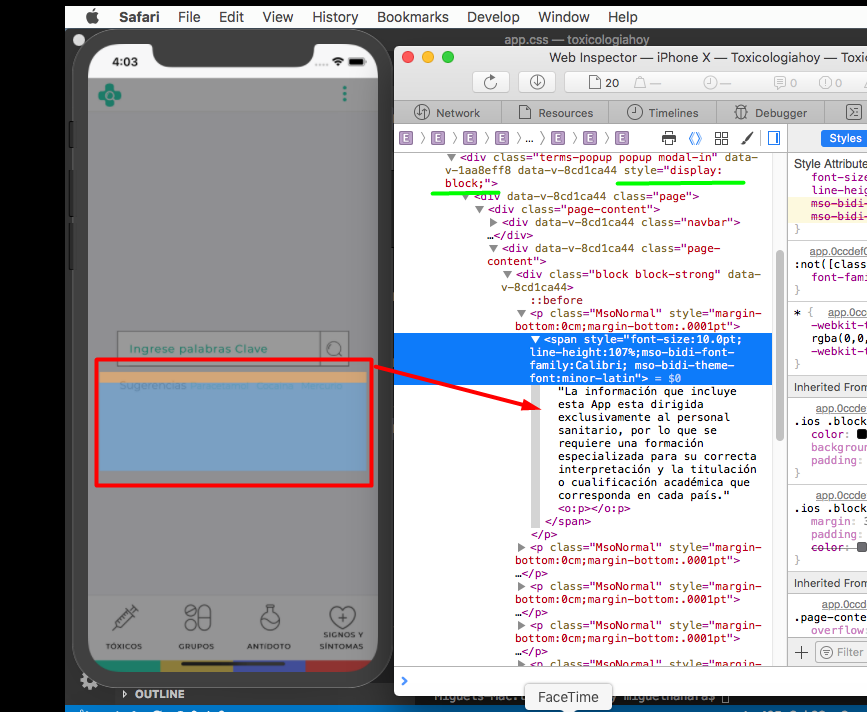Open the History menu
The image size is (867, 712).
point(335,17)
